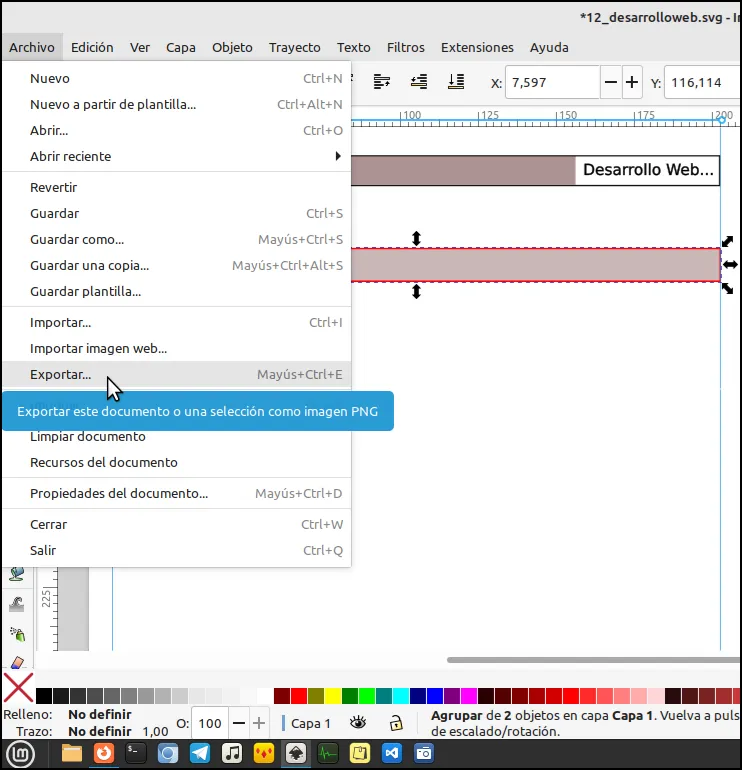This screenshot has width=742, height=770.
Task: Launch Visual Studio Code from the taskbar
Action: [392, 753]
